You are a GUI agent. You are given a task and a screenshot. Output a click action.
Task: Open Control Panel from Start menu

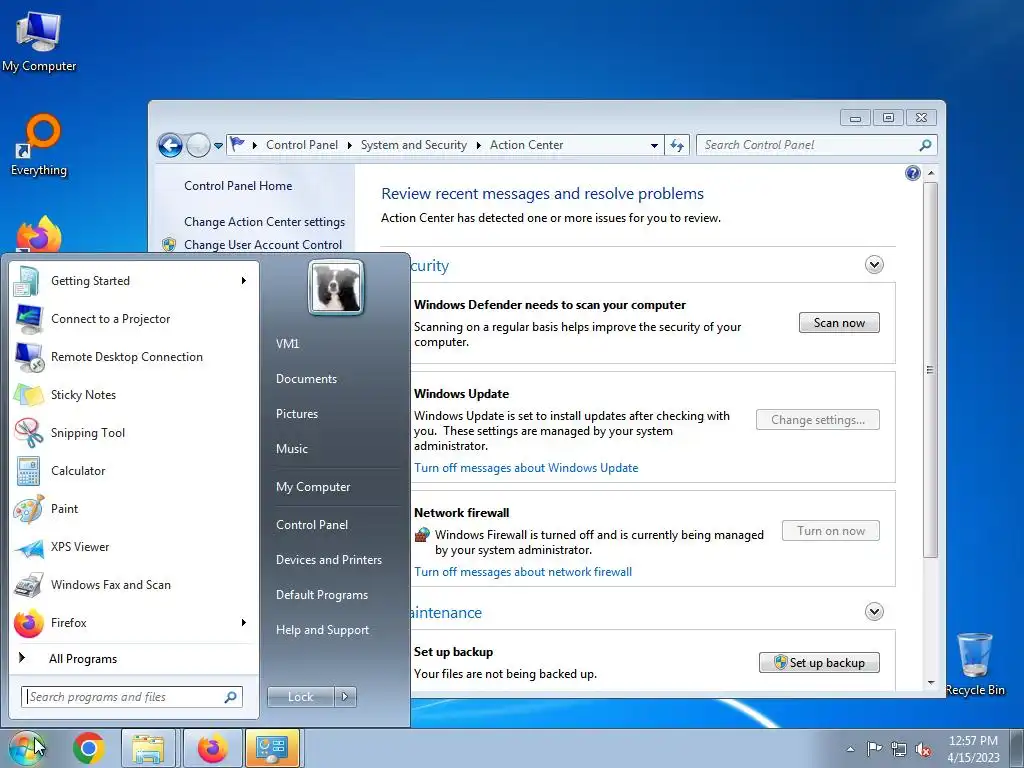(x=312, y=524)
